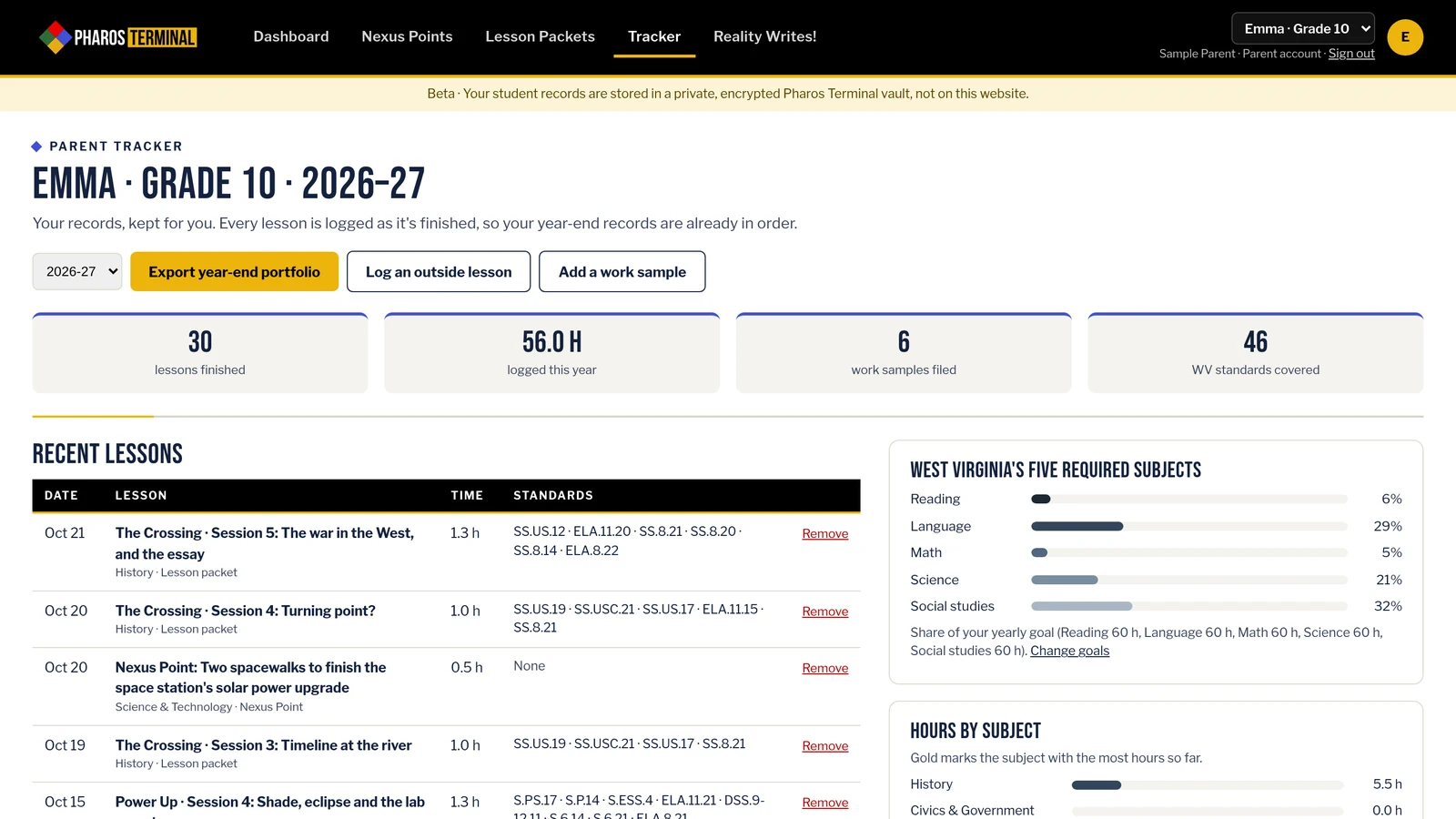This screenshot has height=819, width=1456.
Task: Open the round E avatar menu
Action: coord(1405,37)
